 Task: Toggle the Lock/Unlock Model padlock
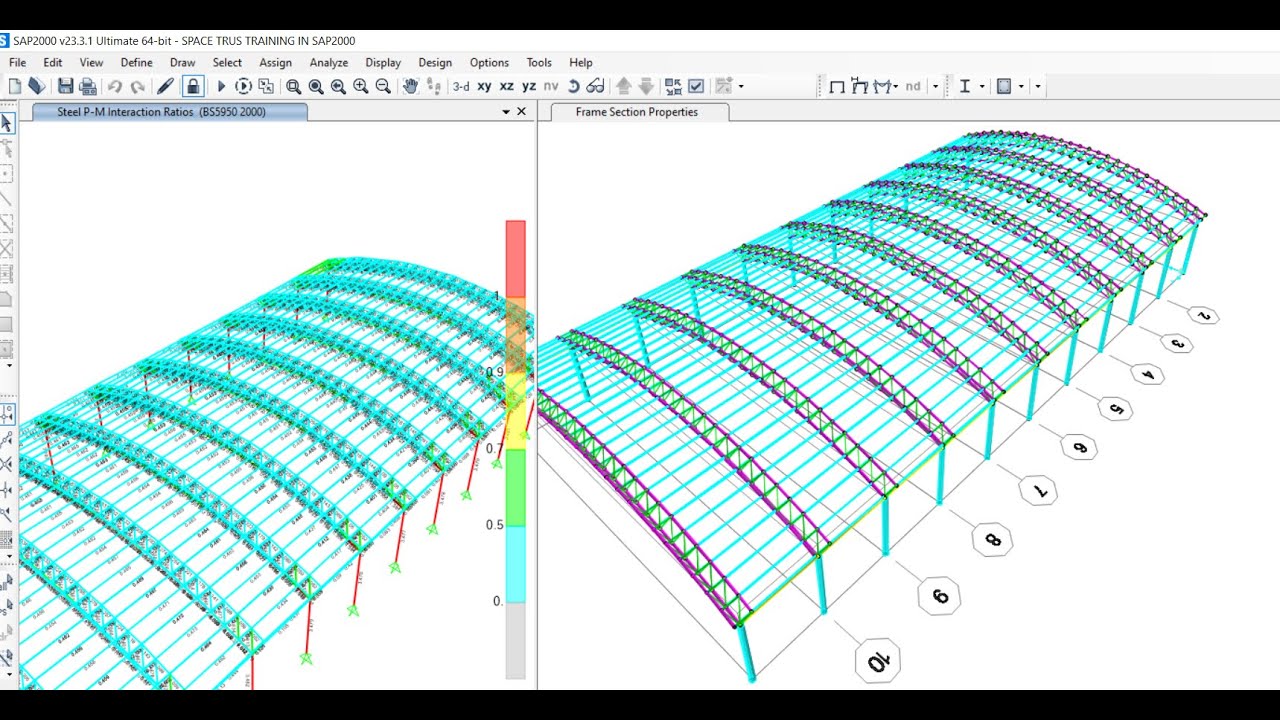(x=193, y=86)
